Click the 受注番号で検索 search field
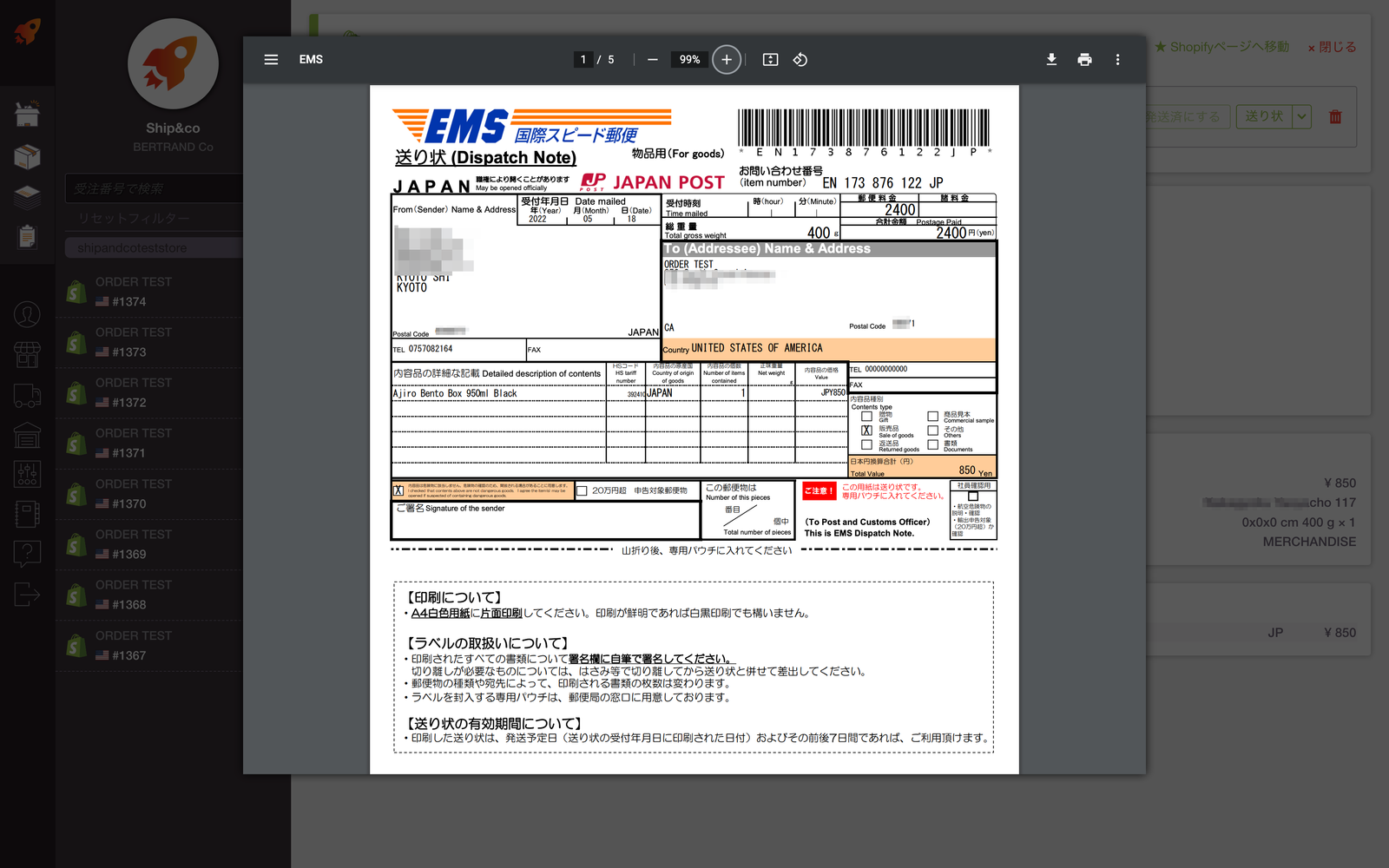 click(x=155, y=187)
